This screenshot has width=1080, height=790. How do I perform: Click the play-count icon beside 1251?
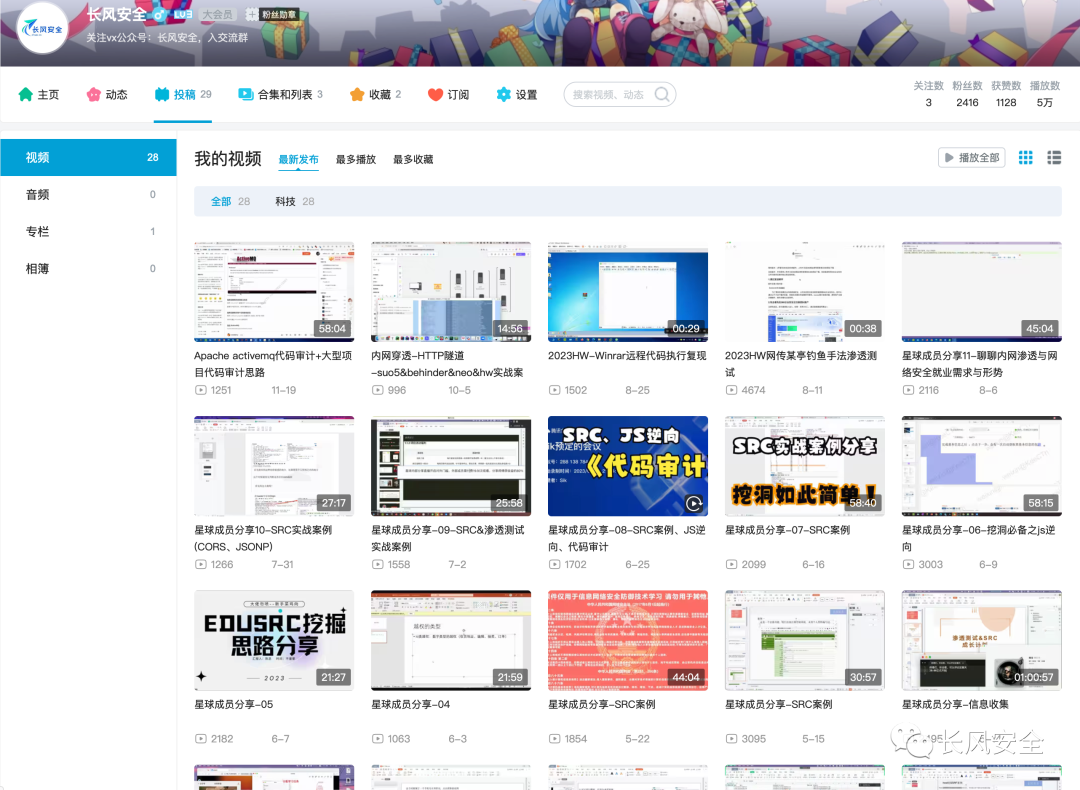200,390
